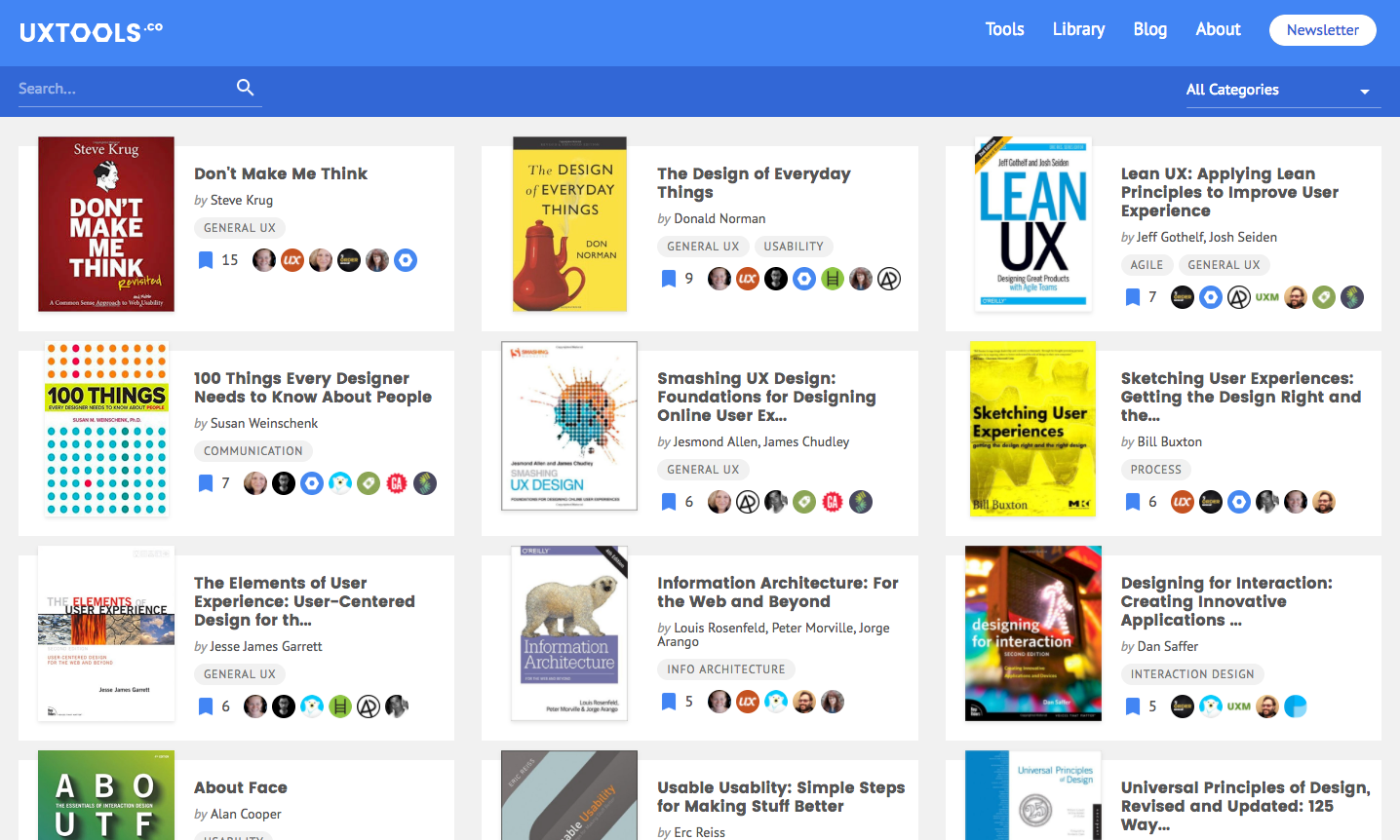Click the orange UX avatar on Sketching User Experiences
Screen dimensions: 1400x840
point(1183,502)
